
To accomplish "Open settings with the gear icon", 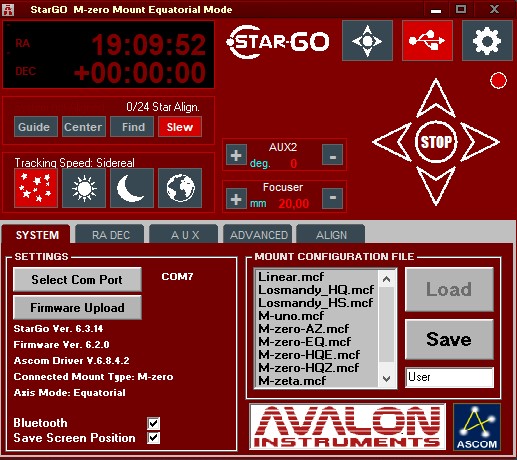I will [x=487, y=41].
